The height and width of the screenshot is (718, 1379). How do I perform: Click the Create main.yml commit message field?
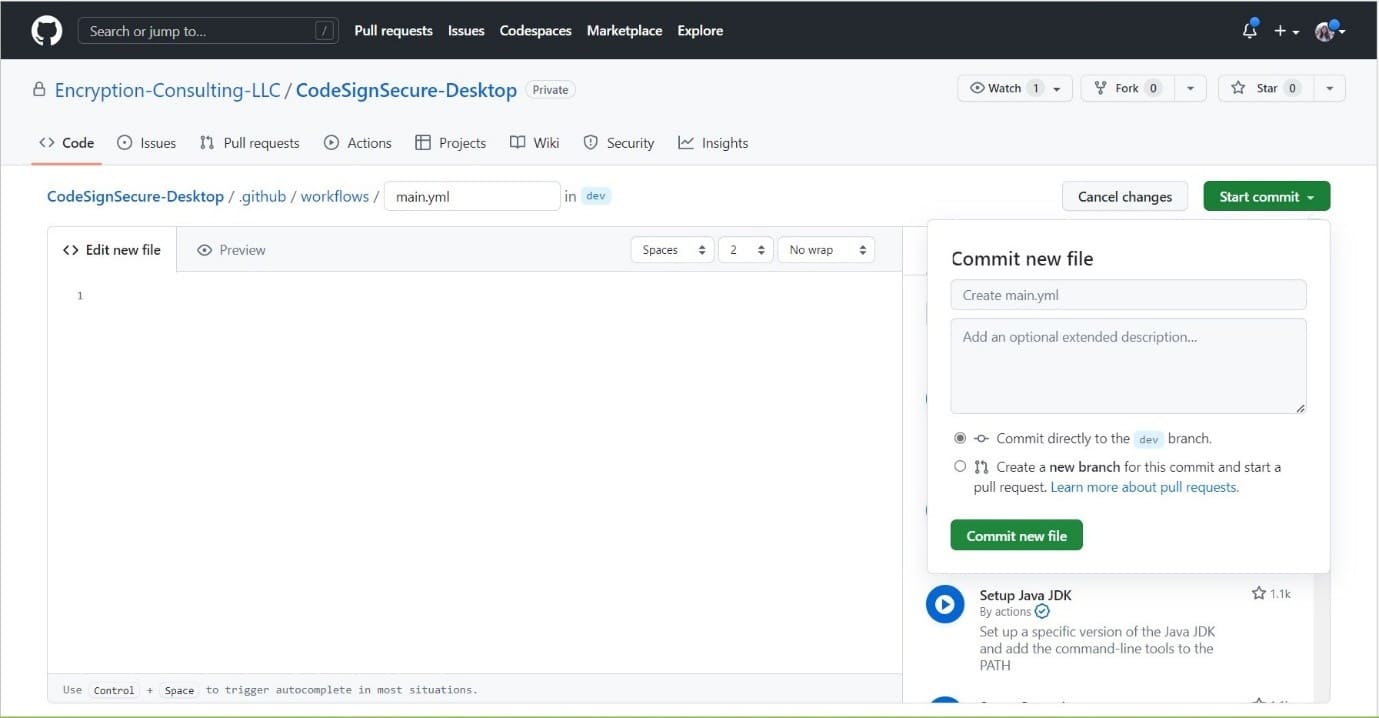click(x=1128, y=295)
